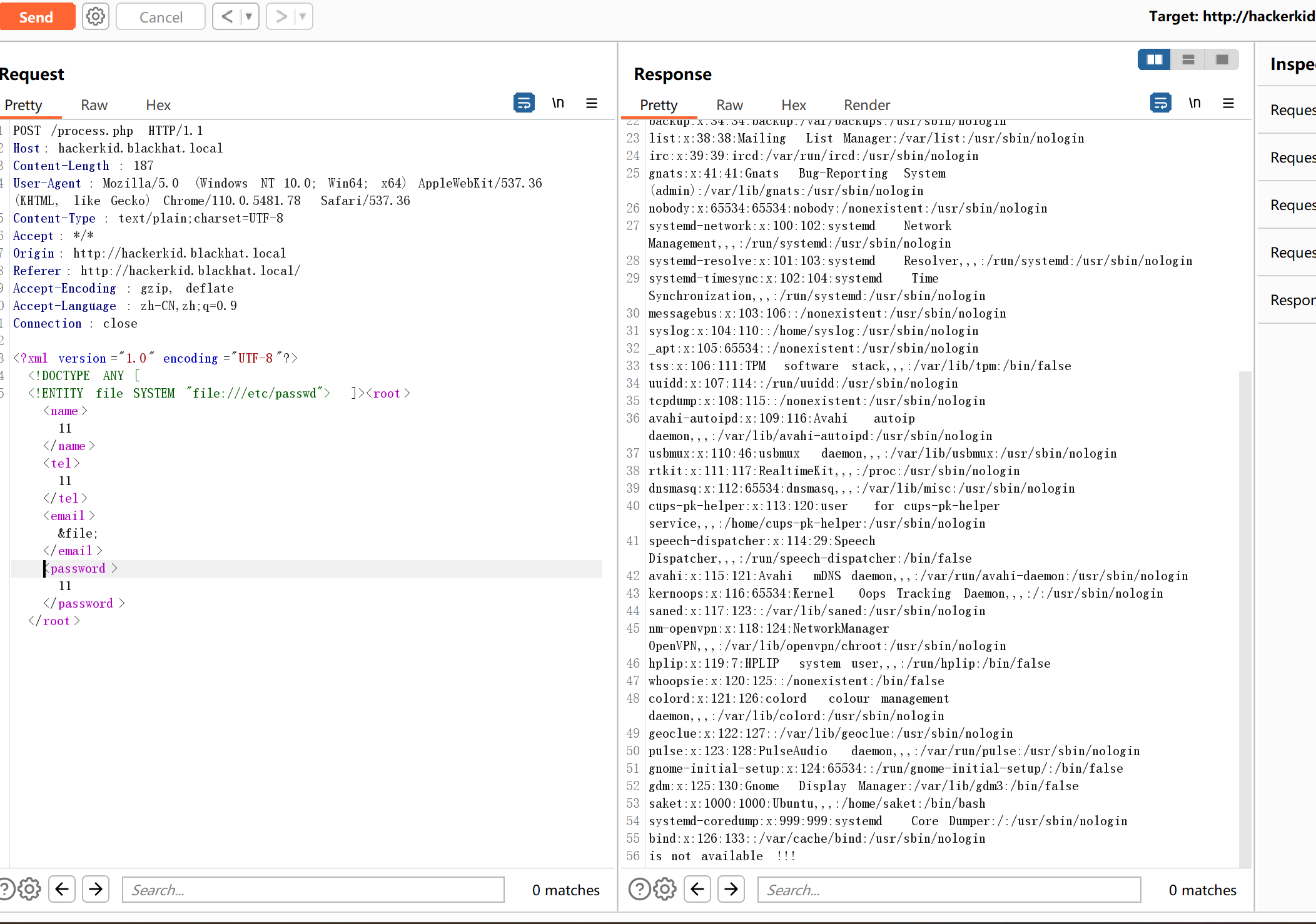Jump to next match in Request search

(x=96, y=889)
